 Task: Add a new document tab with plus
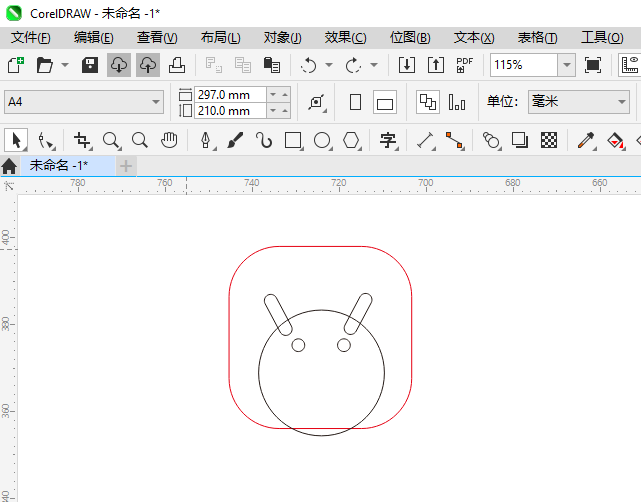(126, 166)
